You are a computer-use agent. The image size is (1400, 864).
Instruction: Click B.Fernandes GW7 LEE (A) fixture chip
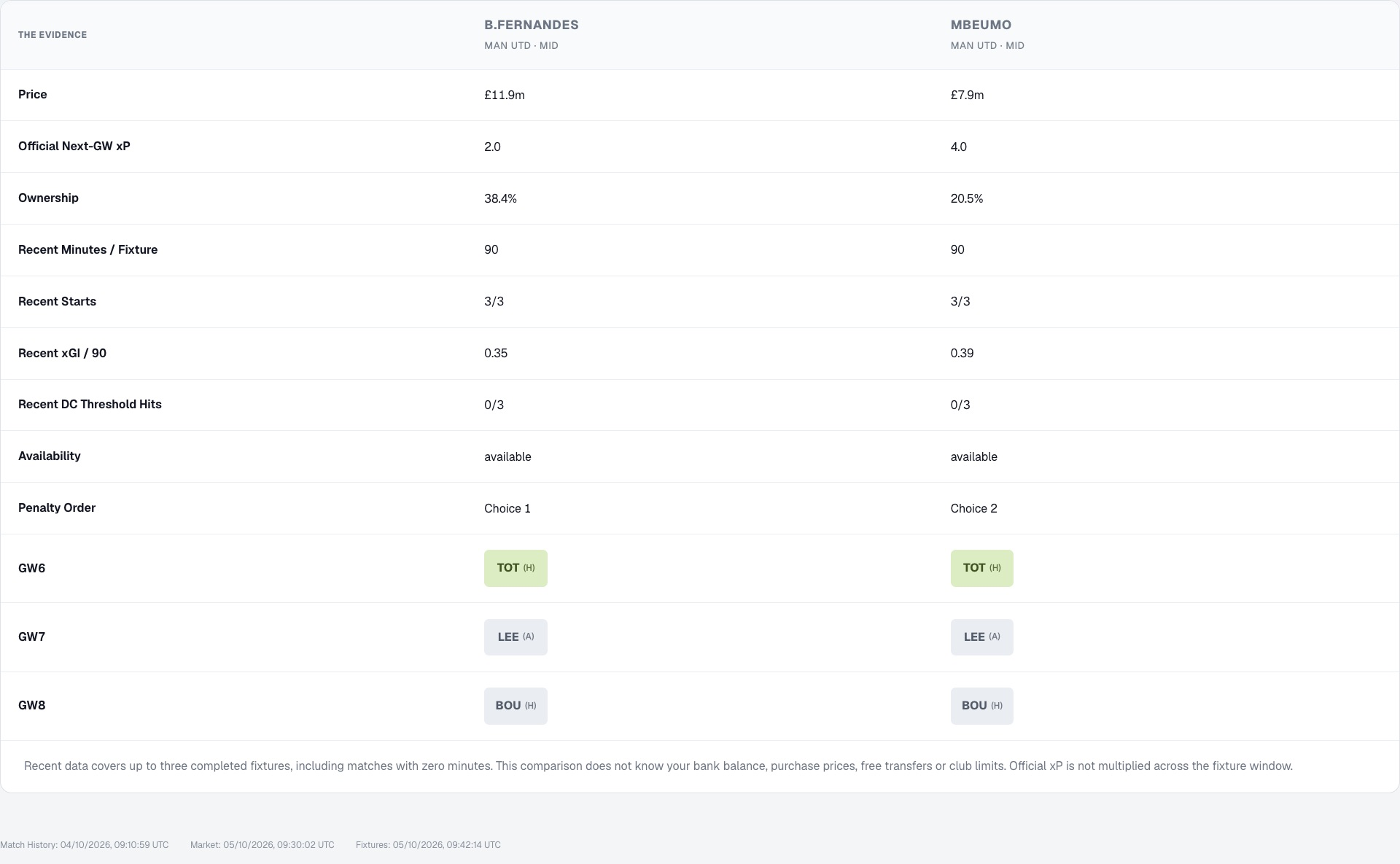(x=516, y=637)
